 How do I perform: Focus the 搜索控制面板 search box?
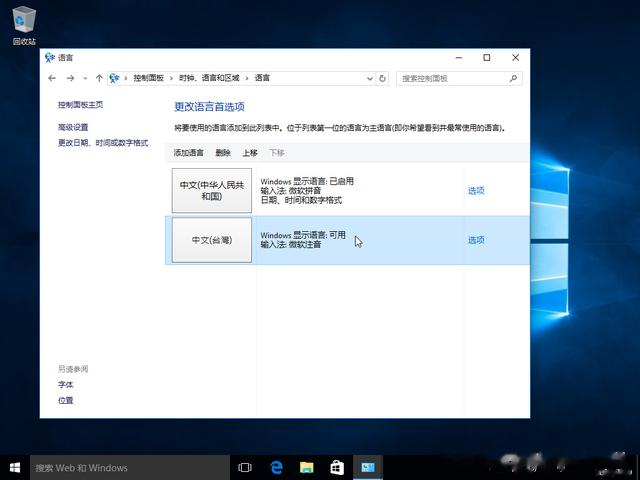click(x=459, y=78)
